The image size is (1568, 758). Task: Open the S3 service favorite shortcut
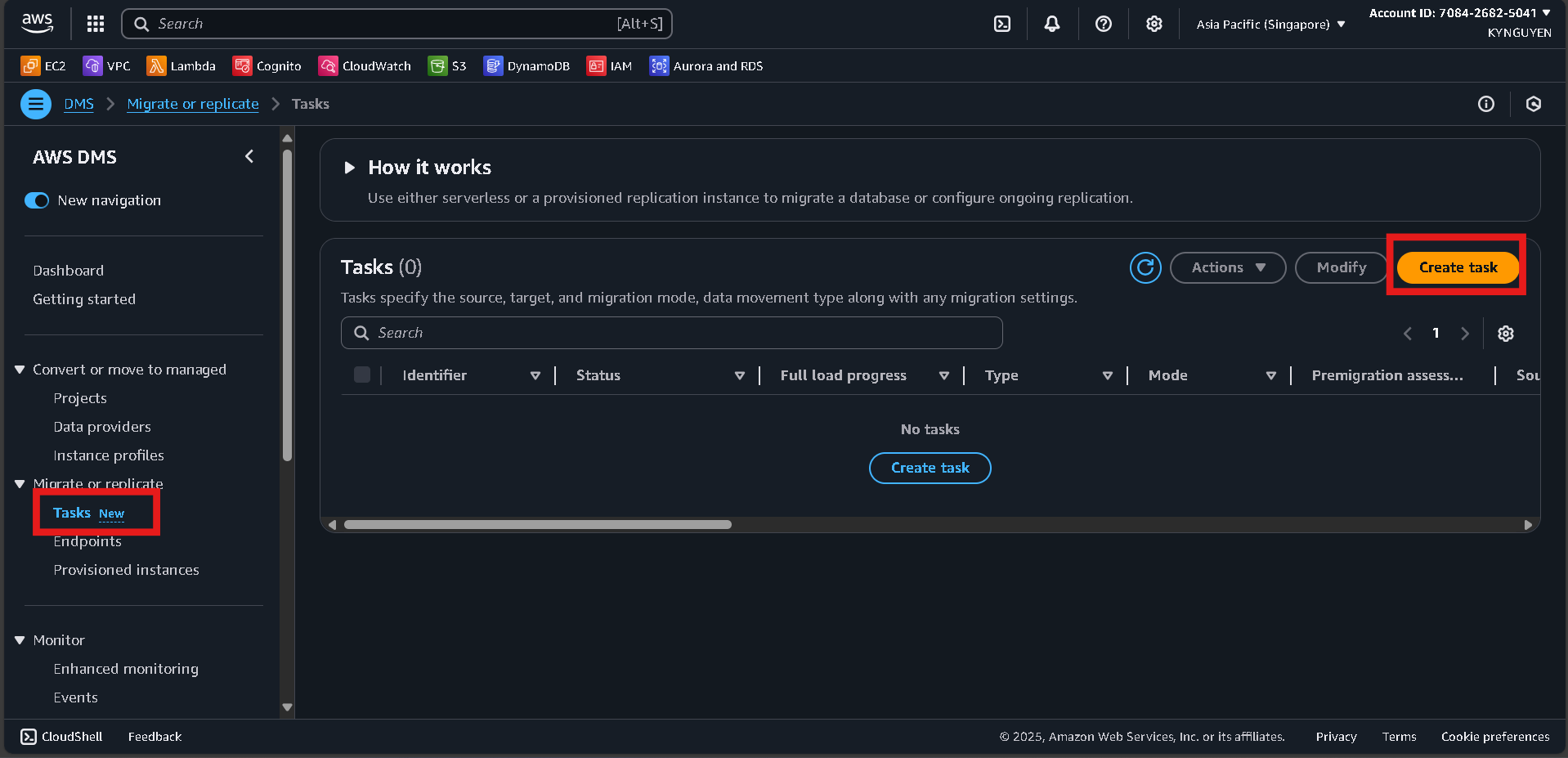pos(446,66)
